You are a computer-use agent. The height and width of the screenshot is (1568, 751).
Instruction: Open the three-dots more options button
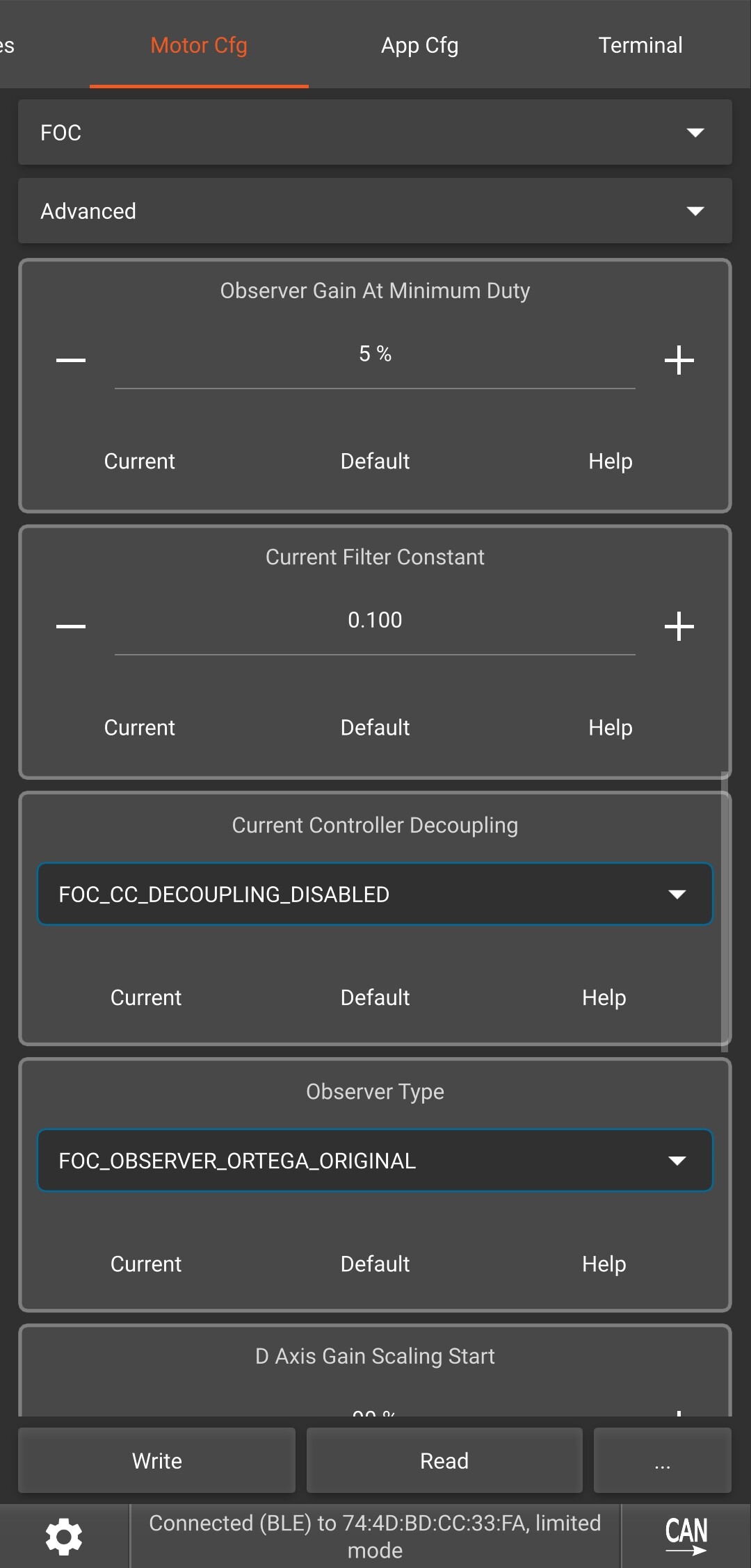tap(662, 1460)
